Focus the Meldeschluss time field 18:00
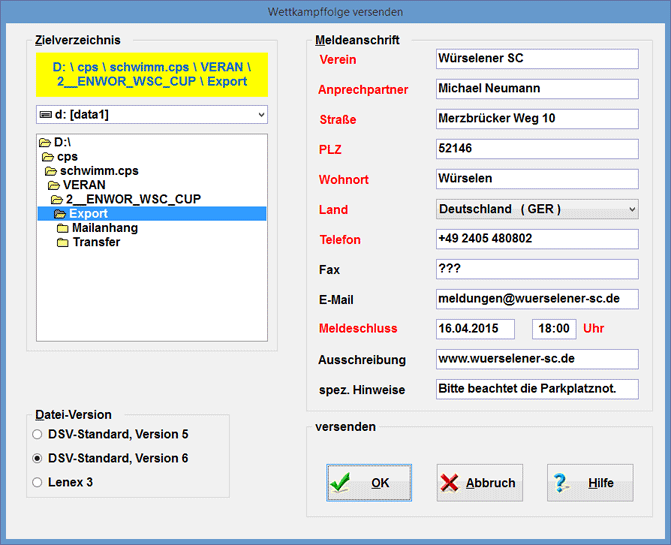Viewport: 671px width, 545px height. coord(554,329)
